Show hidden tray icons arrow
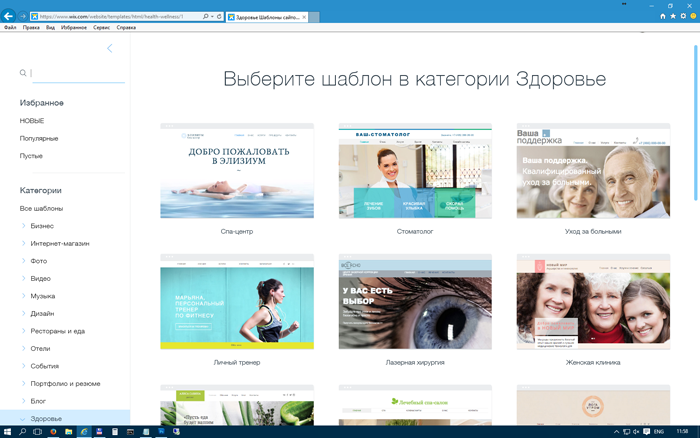The height and width of the screenshot is (438, 700). click(x=617, y=432)
